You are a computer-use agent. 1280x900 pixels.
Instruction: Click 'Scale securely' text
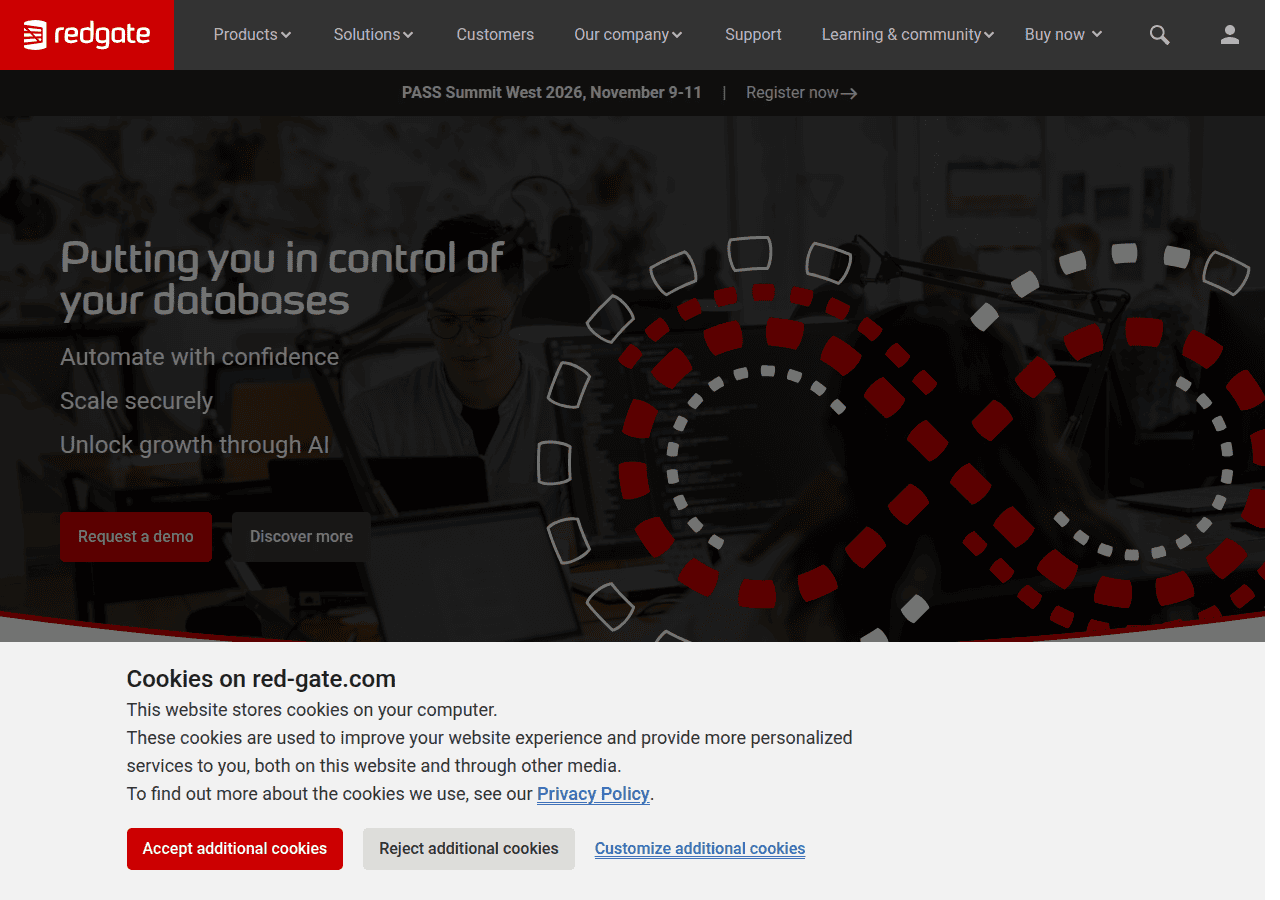[137, 401]
